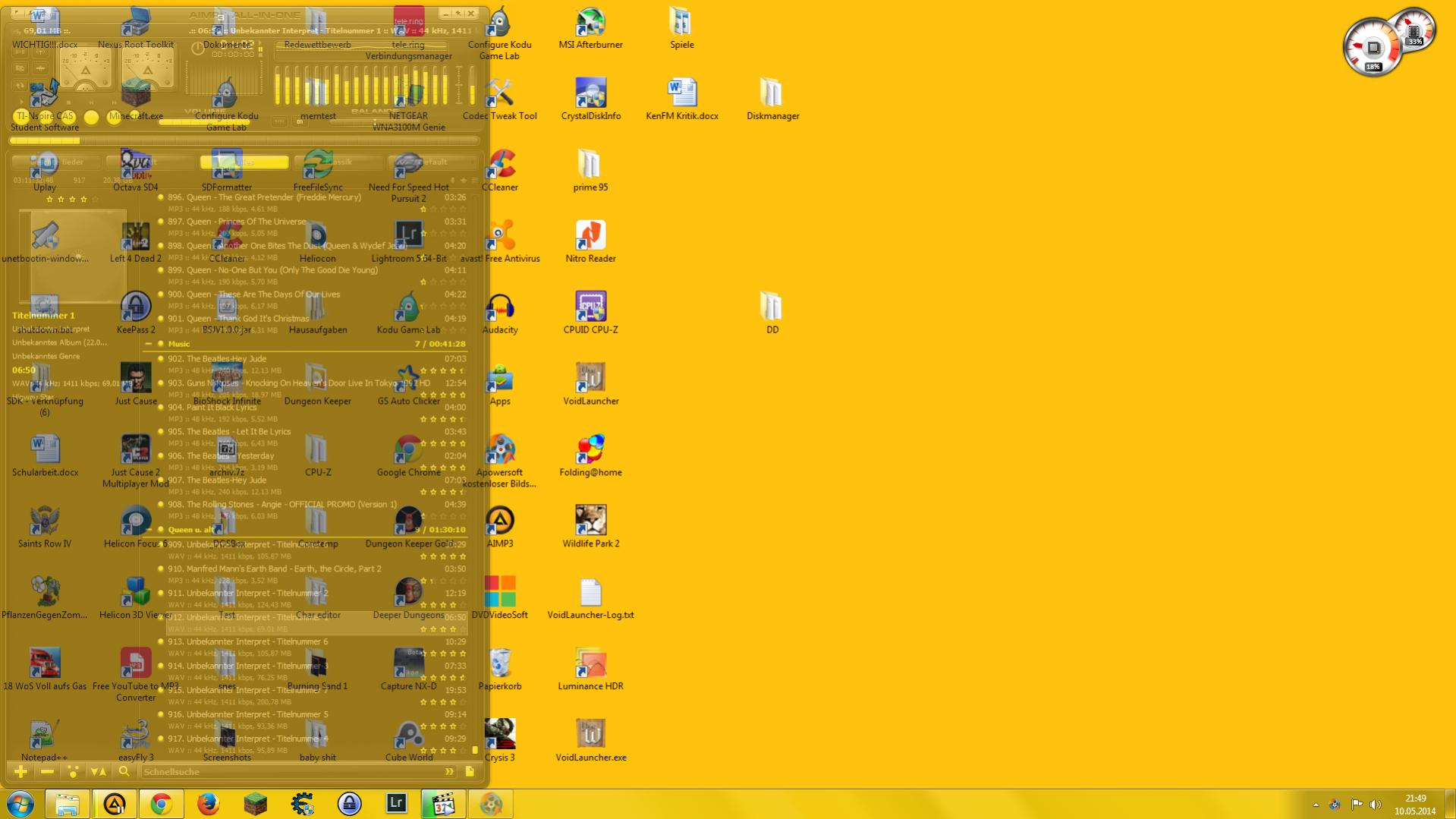Open the DD folder on desktop
Image resolution: width=1456 pixels, height=819 pixels.
click(x=772, y=314)
